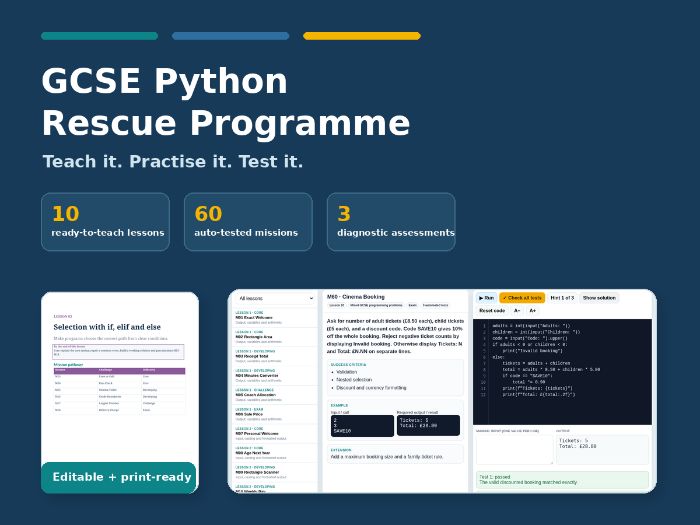Click Selection with if, elif and else heading

pyautogui.click(x=107, y=327)
